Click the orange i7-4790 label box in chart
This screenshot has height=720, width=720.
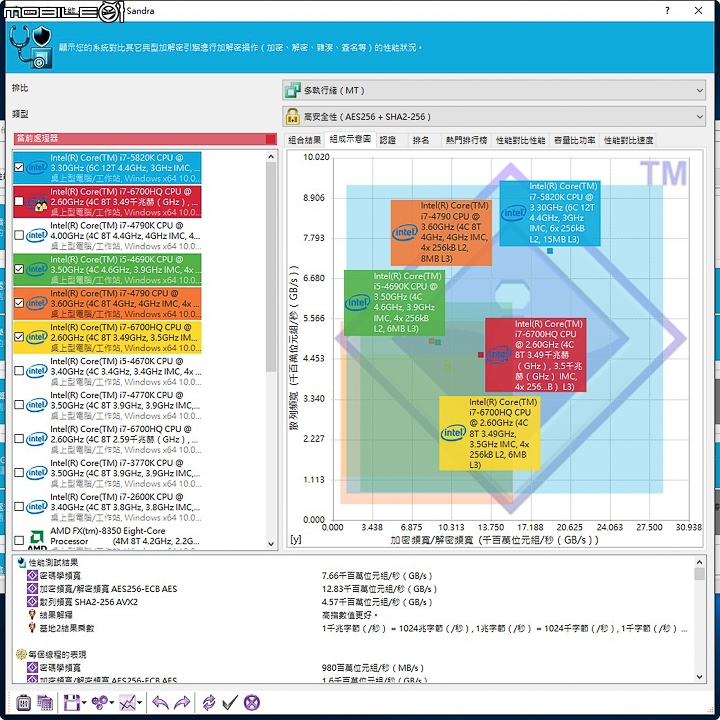pyautogui.click(x=441, y=232)
